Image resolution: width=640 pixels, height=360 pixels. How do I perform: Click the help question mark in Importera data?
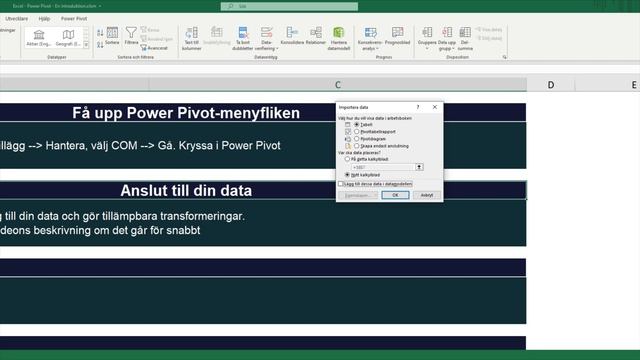[x=418, y=107]
